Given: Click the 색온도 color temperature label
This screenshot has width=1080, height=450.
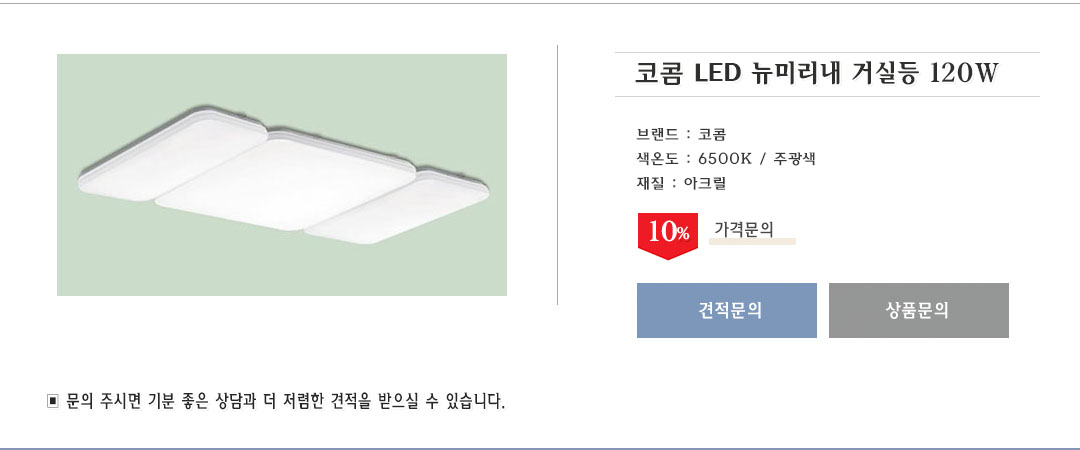Looking at the screenshot, I should 656,159.
